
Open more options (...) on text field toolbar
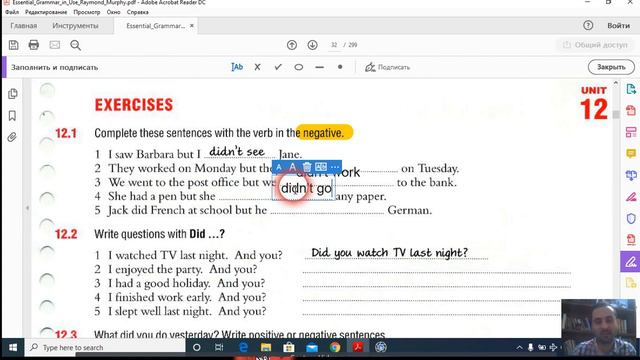(335, 167)
